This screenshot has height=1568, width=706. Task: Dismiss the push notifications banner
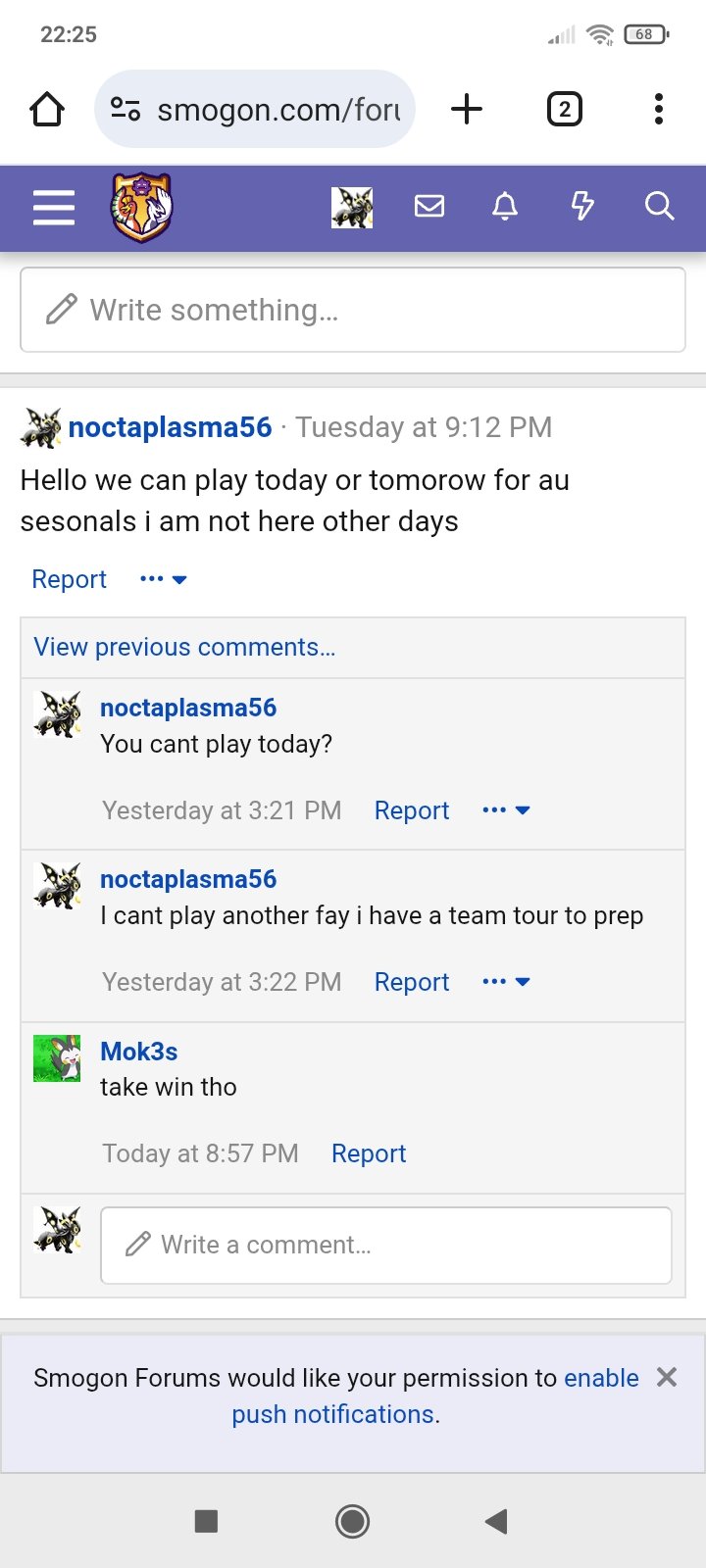tap(667, 1377)
